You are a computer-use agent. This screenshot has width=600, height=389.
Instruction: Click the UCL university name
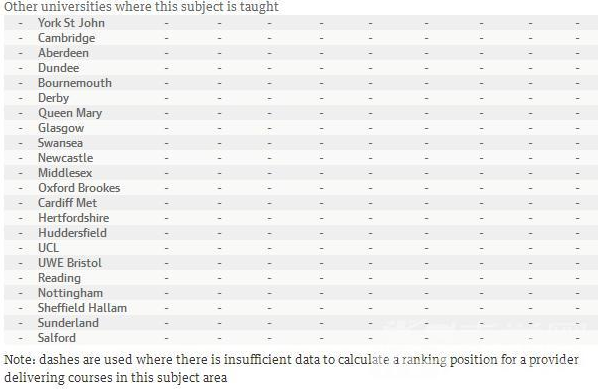coord(49,248)
